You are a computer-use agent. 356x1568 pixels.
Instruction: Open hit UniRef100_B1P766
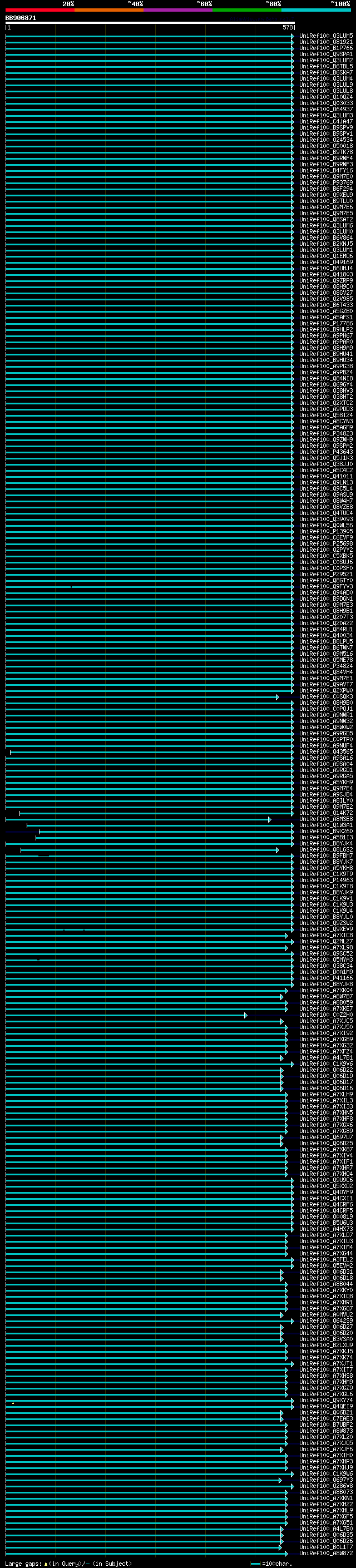(326, 48)
